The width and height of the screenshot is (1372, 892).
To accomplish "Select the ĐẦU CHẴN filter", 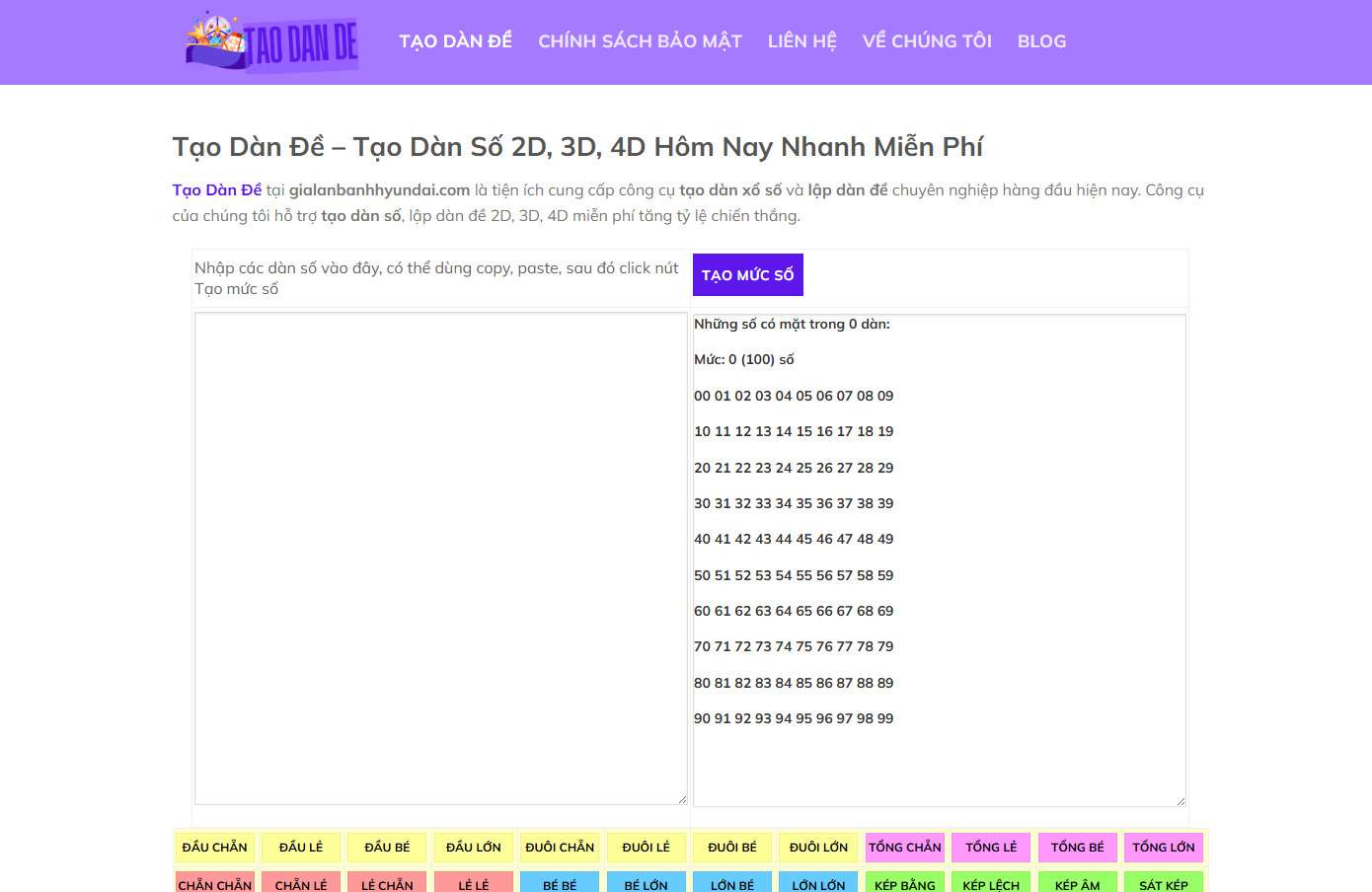I will (x=215, y=848).
